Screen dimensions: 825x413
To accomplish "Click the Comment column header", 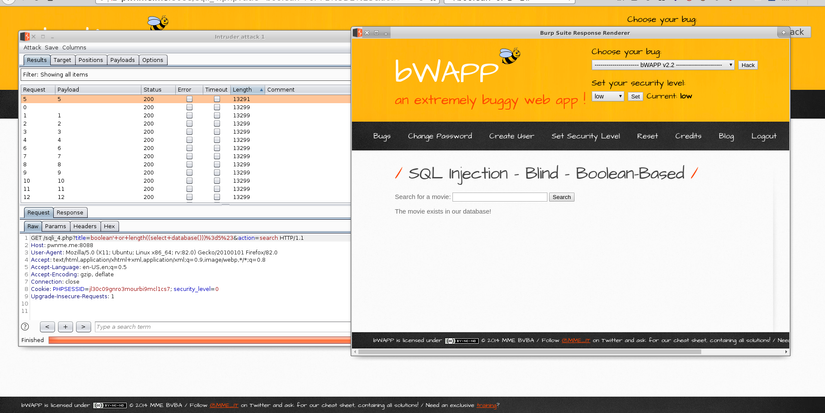I will [x=308, y=90].
